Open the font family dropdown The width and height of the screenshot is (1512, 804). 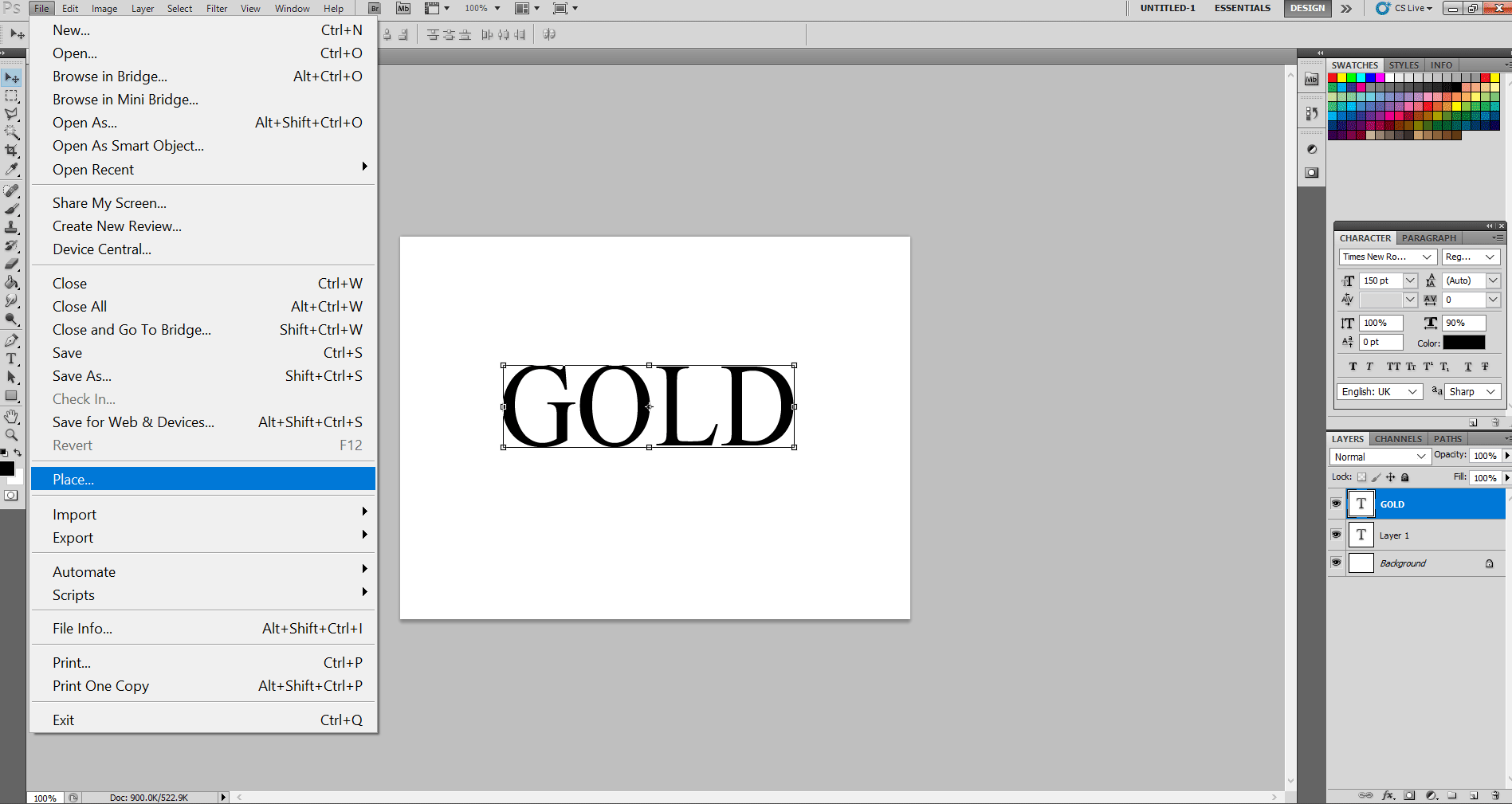pyautogui.click(x=1388, y=257)
